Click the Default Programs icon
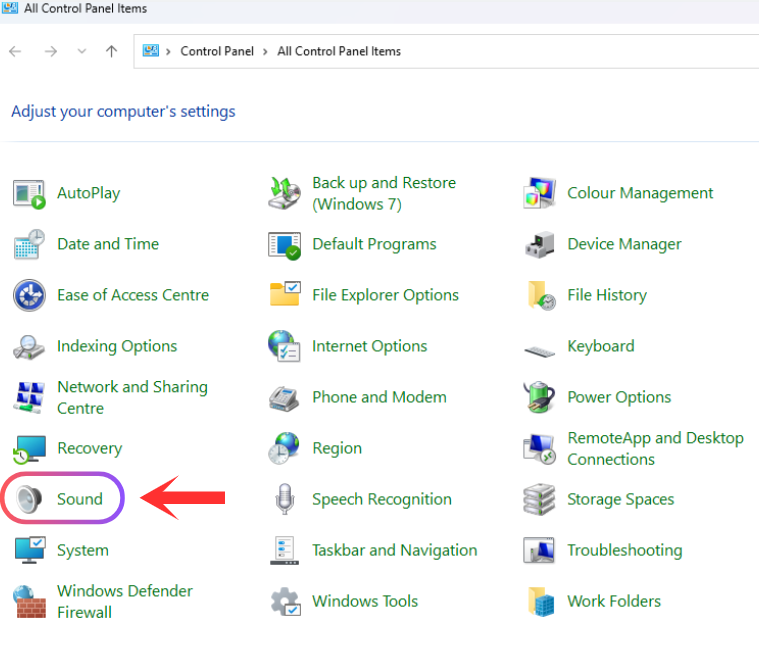This screenshot has width=759, height=656. tap(284, 245)
